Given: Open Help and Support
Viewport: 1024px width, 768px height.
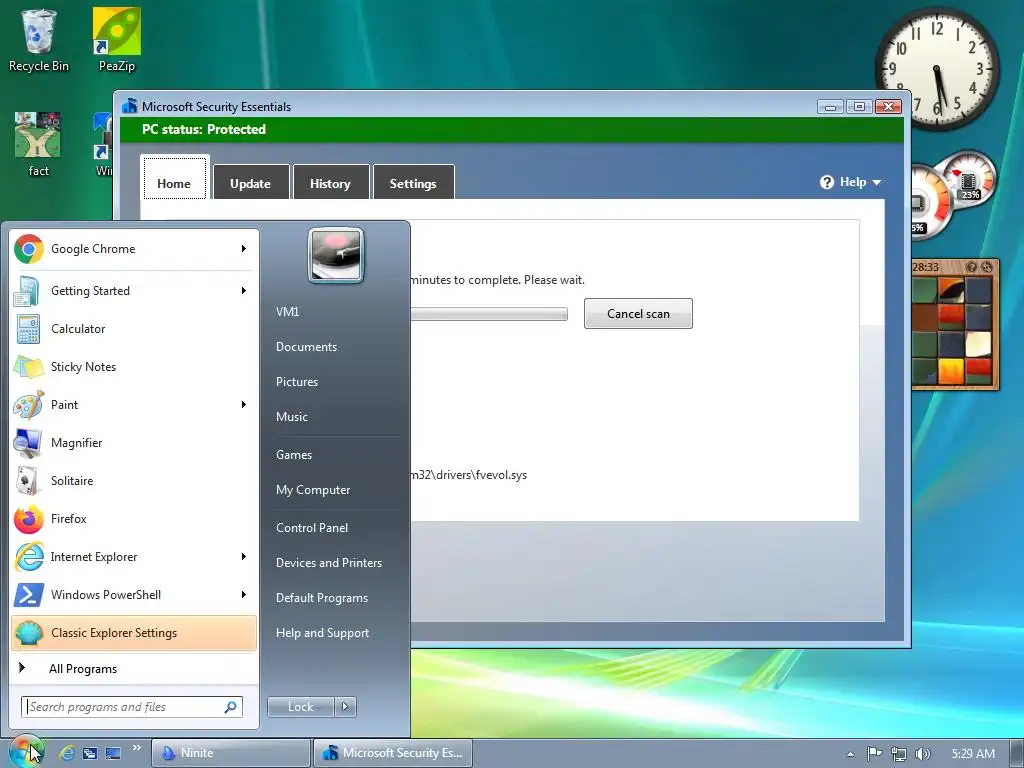Looking at the screenshot, I should (x=336, y=633).
